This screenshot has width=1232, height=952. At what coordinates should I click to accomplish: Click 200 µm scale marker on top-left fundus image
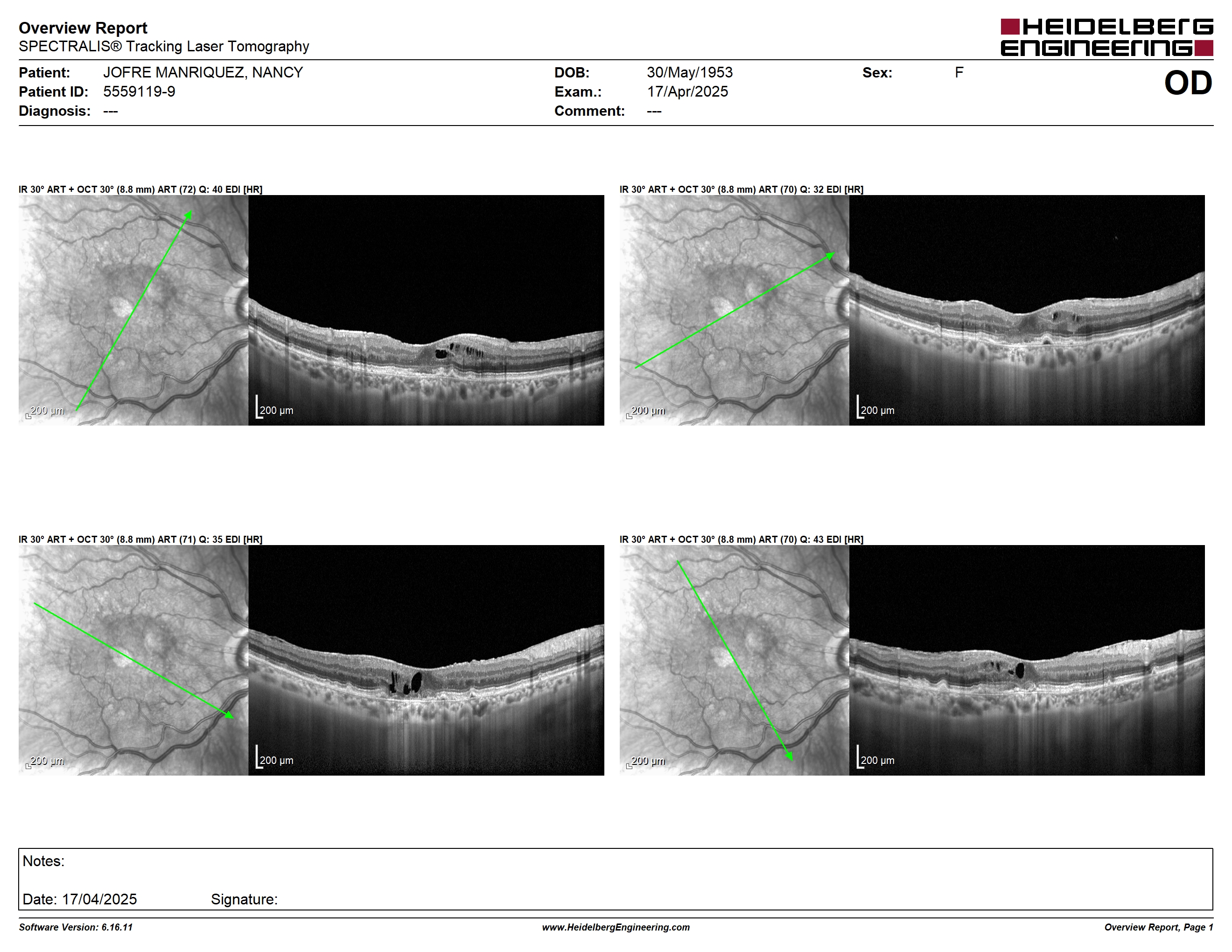point(45,412)
